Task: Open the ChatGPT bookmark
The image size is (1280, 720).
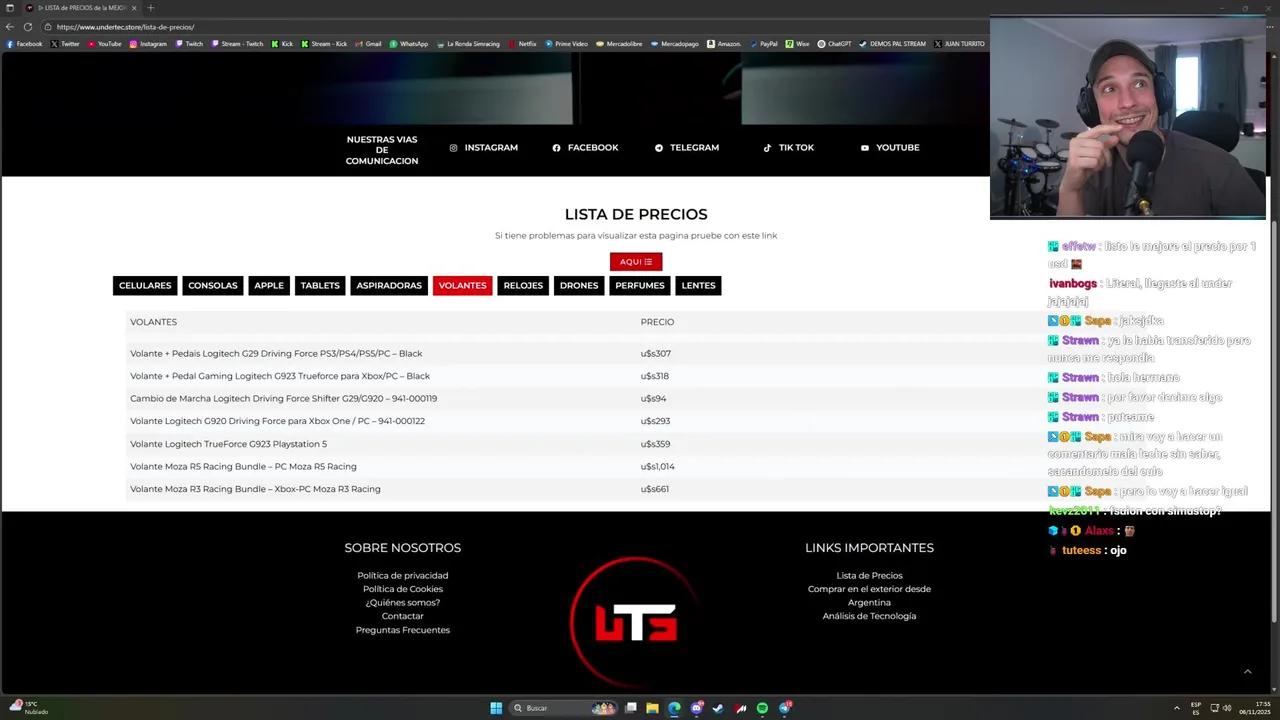Action: coord(835,44)
